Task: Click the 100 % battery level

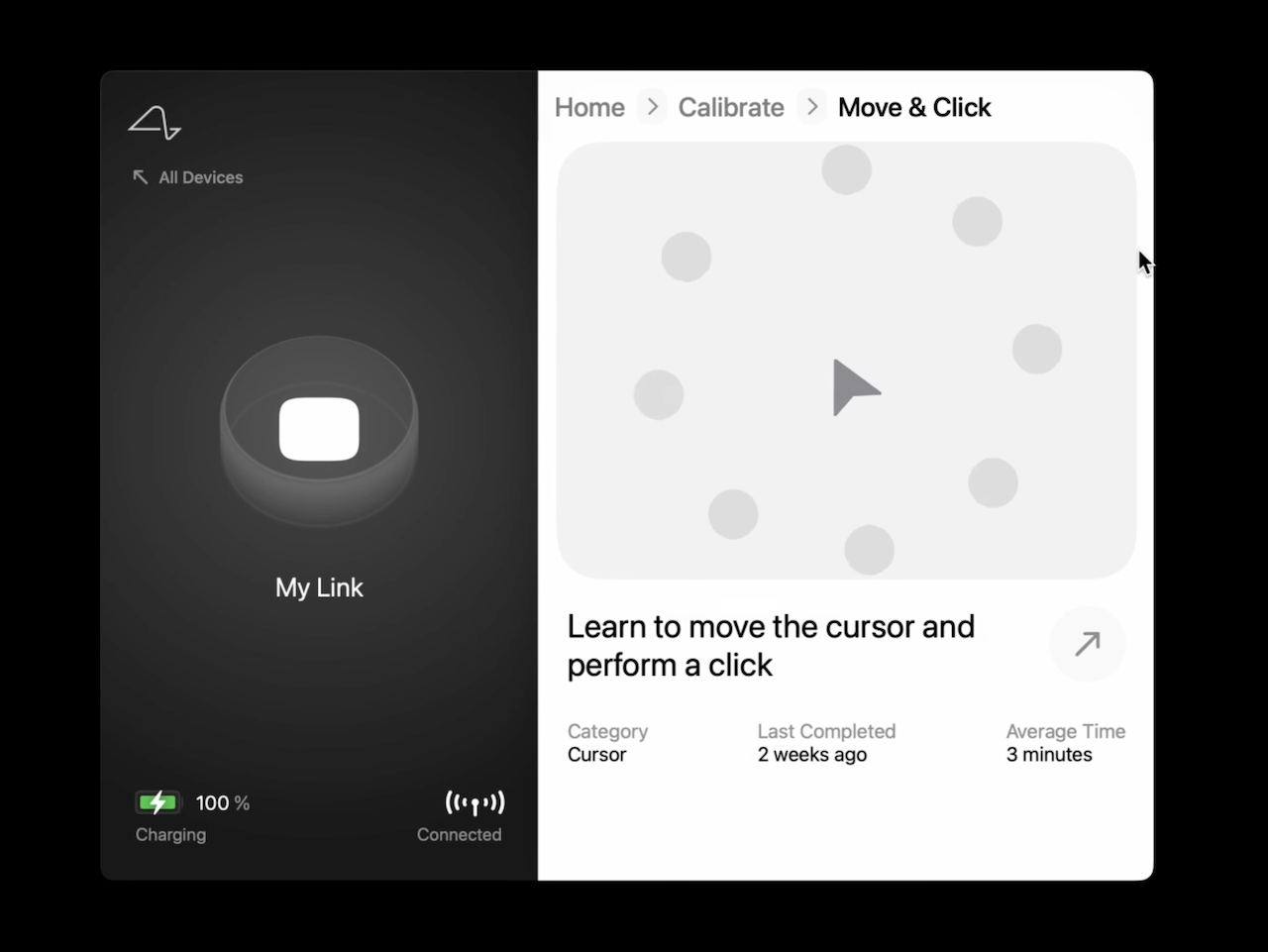Action: (x=223, y=803)
